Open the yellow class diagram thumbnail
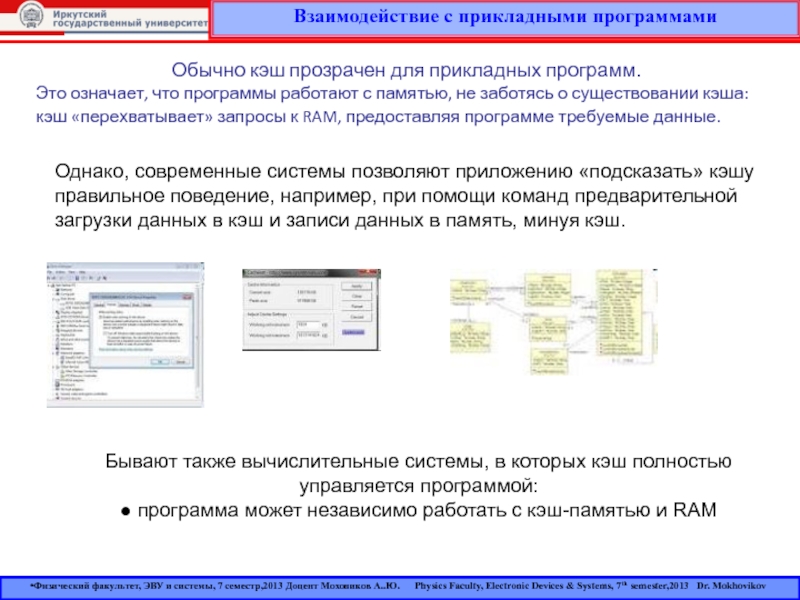 [x=554, y=322]
